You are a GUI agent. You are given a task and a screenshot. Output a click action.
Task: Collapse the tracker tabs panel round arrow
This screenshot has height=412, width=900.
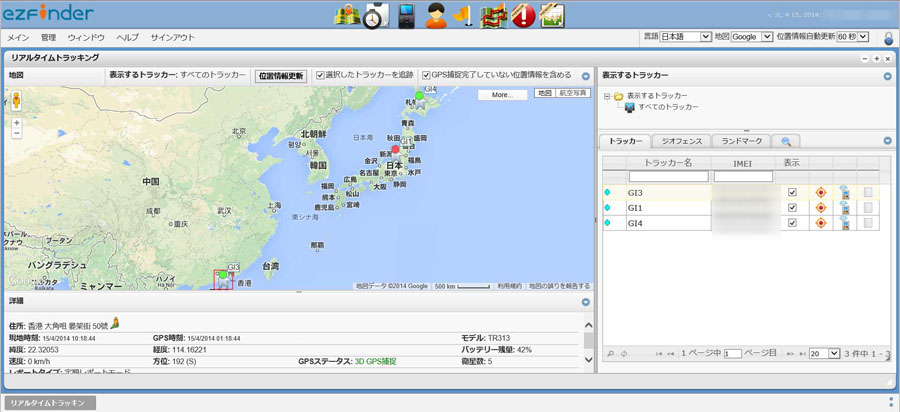888,141
